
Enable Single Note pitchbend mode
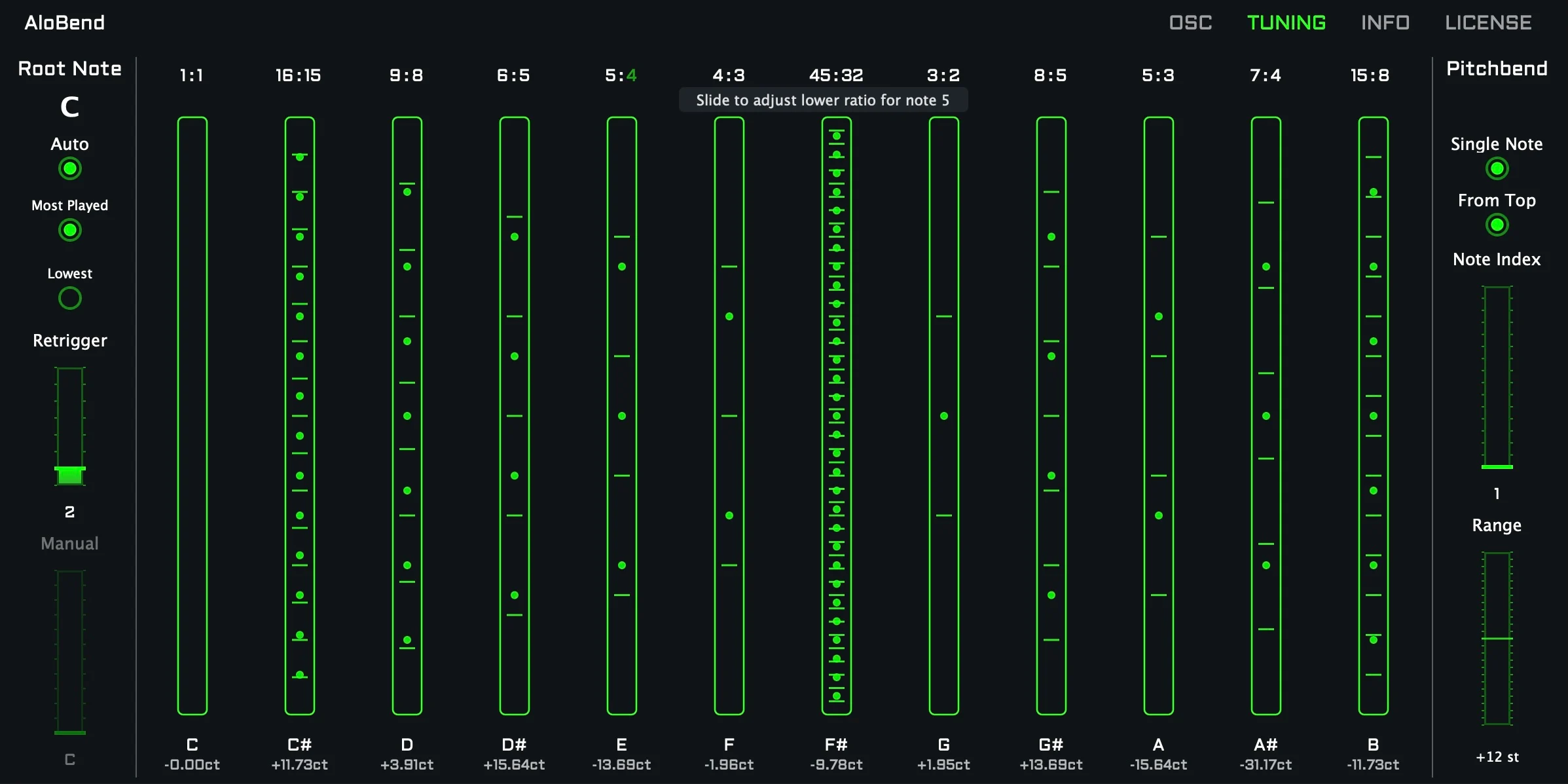1497,168
